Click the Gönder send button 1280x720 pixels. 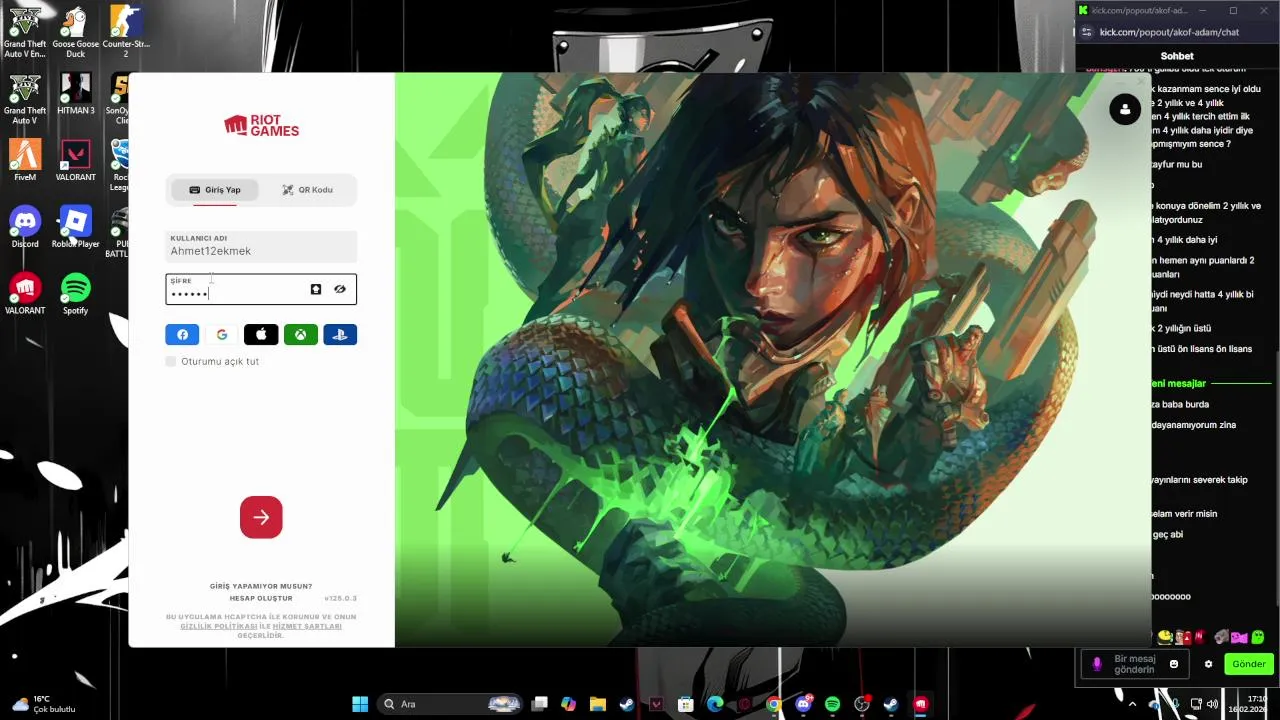[x=1249, y=664]
